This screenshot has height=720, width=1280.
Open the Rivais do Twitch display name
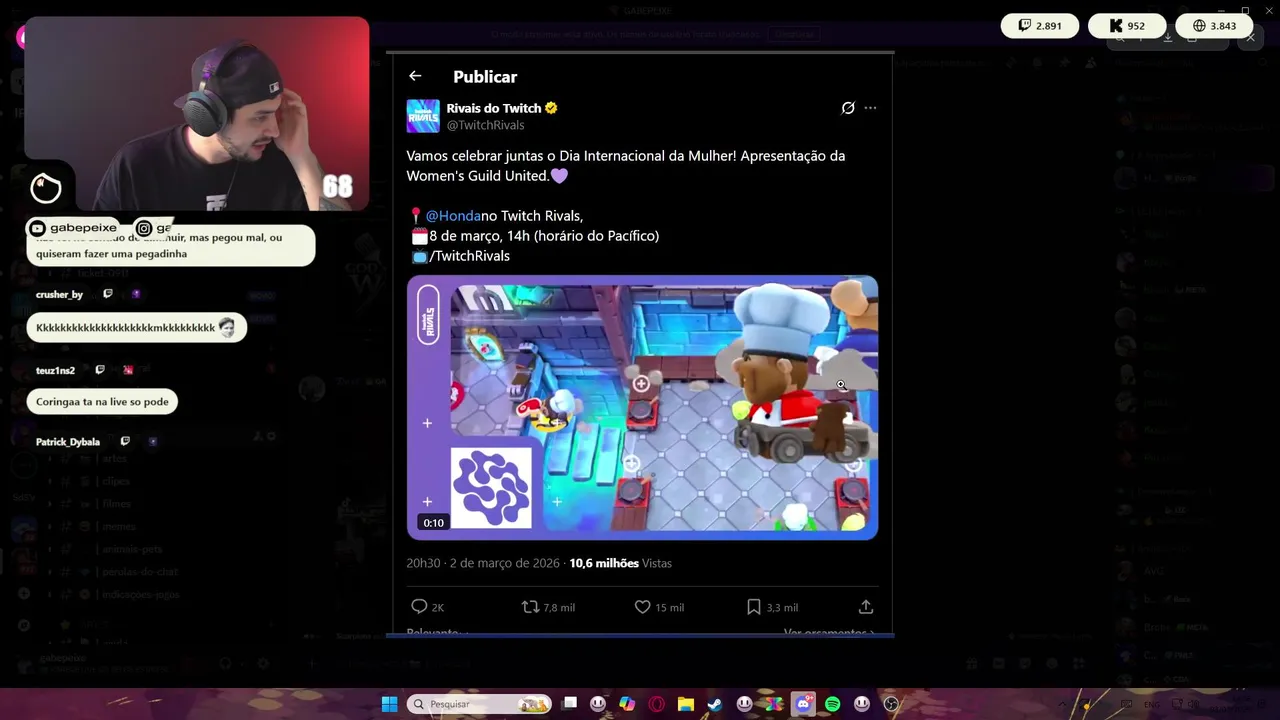coord(494,108)
